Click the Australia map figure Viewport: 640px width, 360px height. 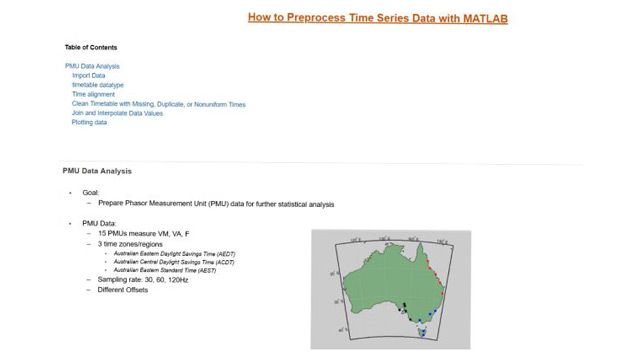click(x=391, y=289)
